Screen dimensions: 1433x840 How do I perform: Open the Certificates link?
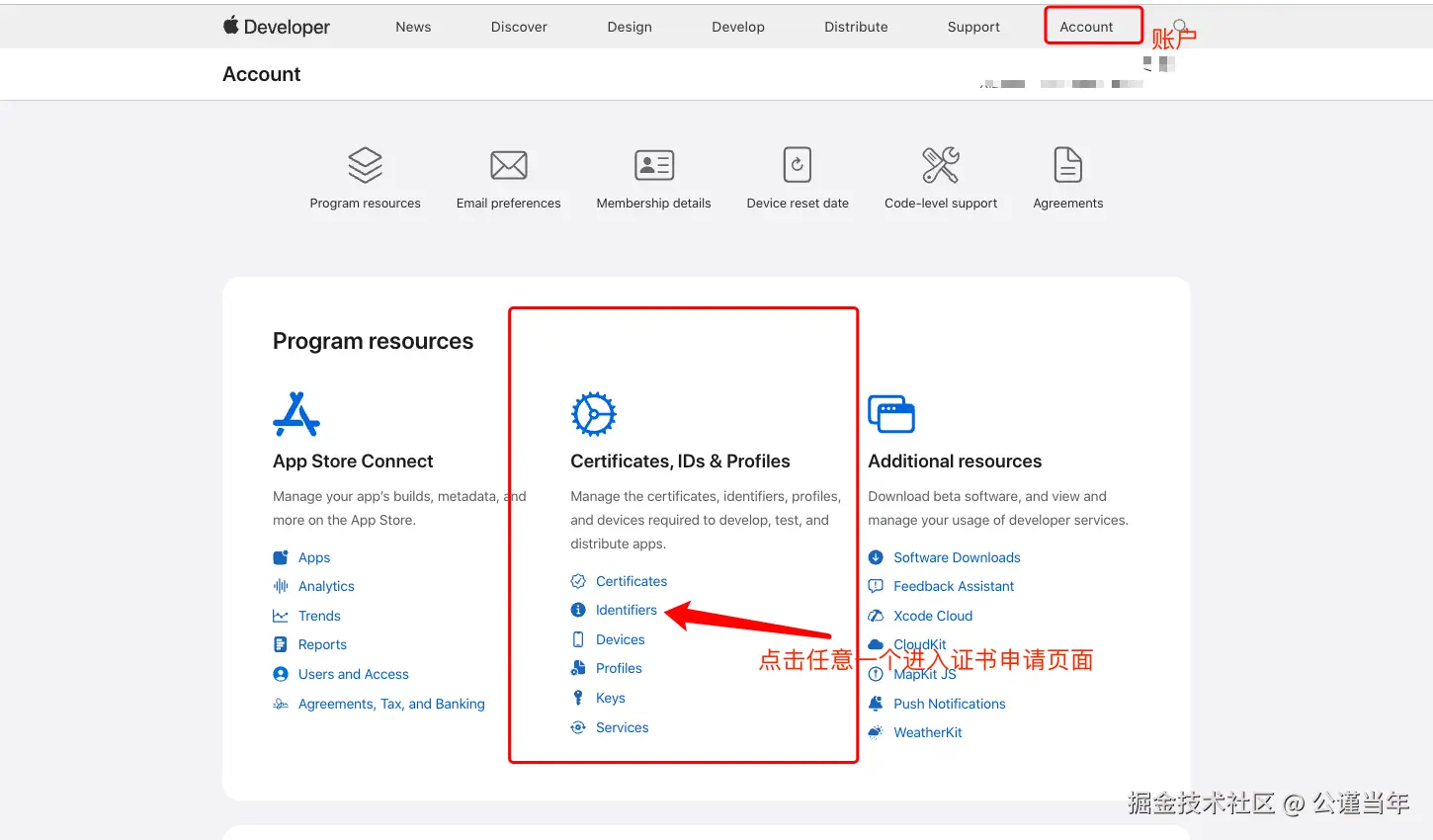632,581
